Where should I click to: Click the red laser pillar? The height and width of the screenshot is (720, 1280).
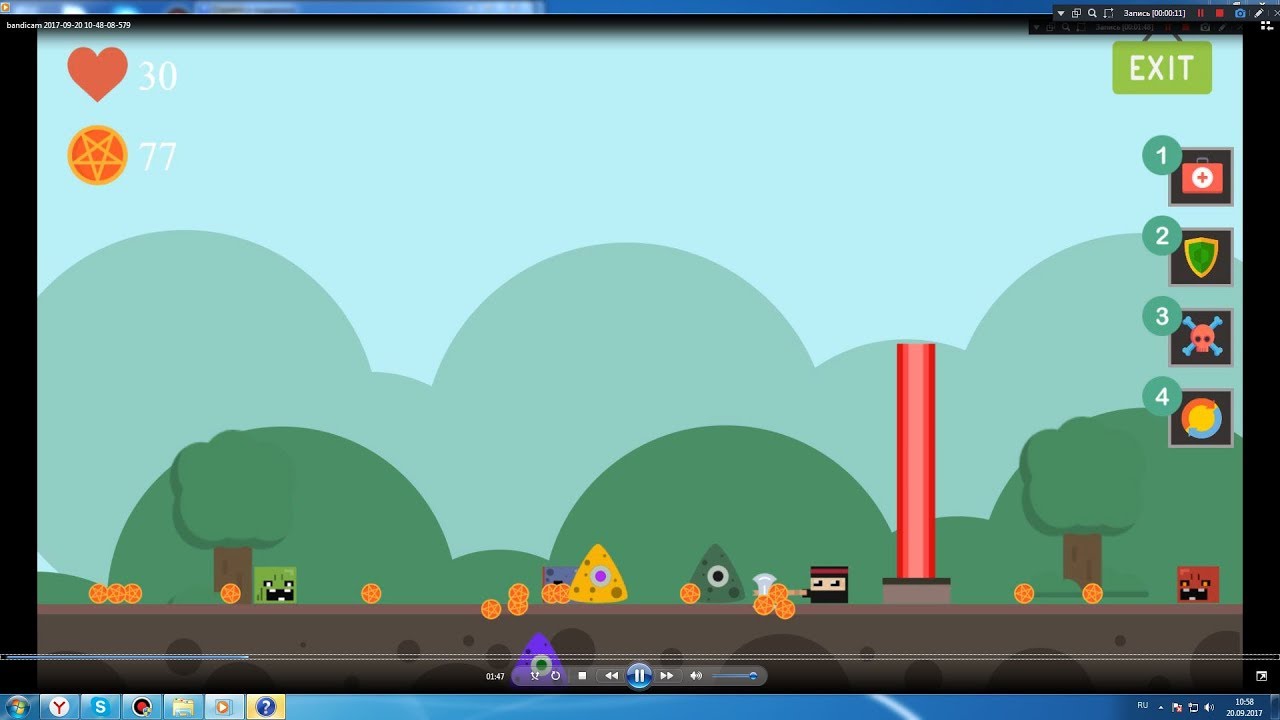point(916,460)
